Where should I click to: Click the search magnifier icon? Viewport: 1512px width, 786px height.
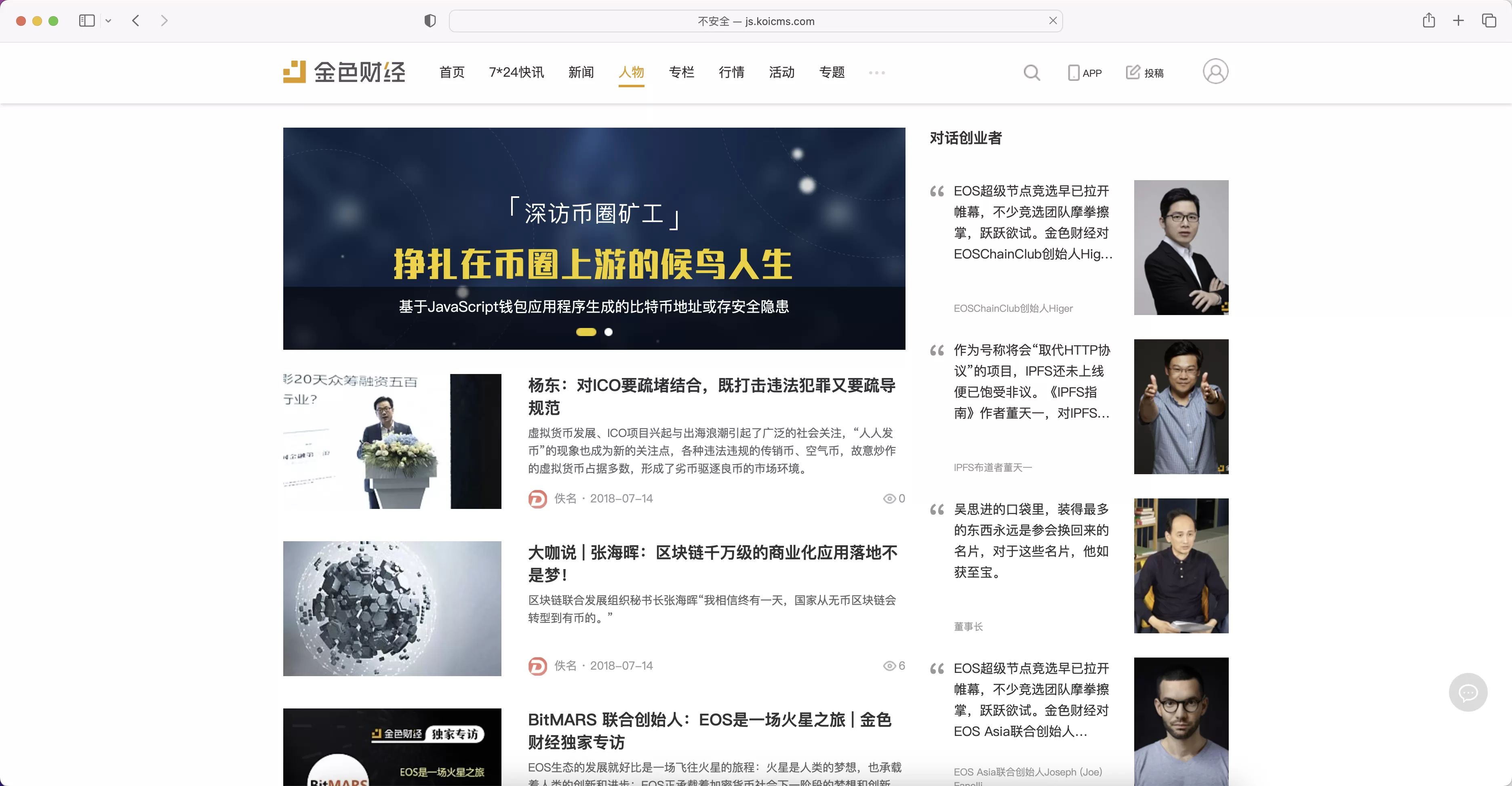1031,73
